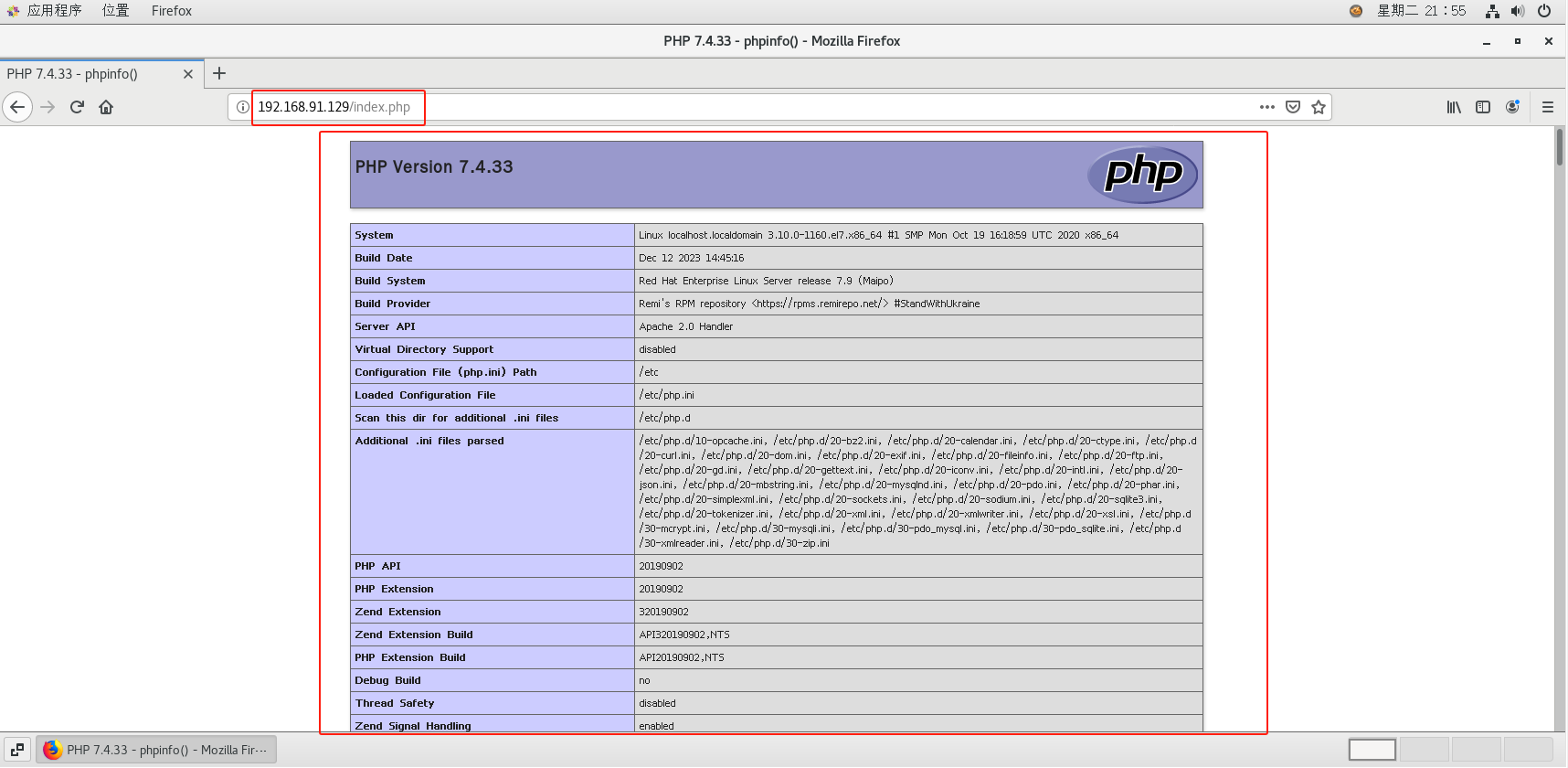The width and height of the screenshot is (1568, 768).
Task: Click 'Additional .ini files parsed' label
Action: coord(429,441)
